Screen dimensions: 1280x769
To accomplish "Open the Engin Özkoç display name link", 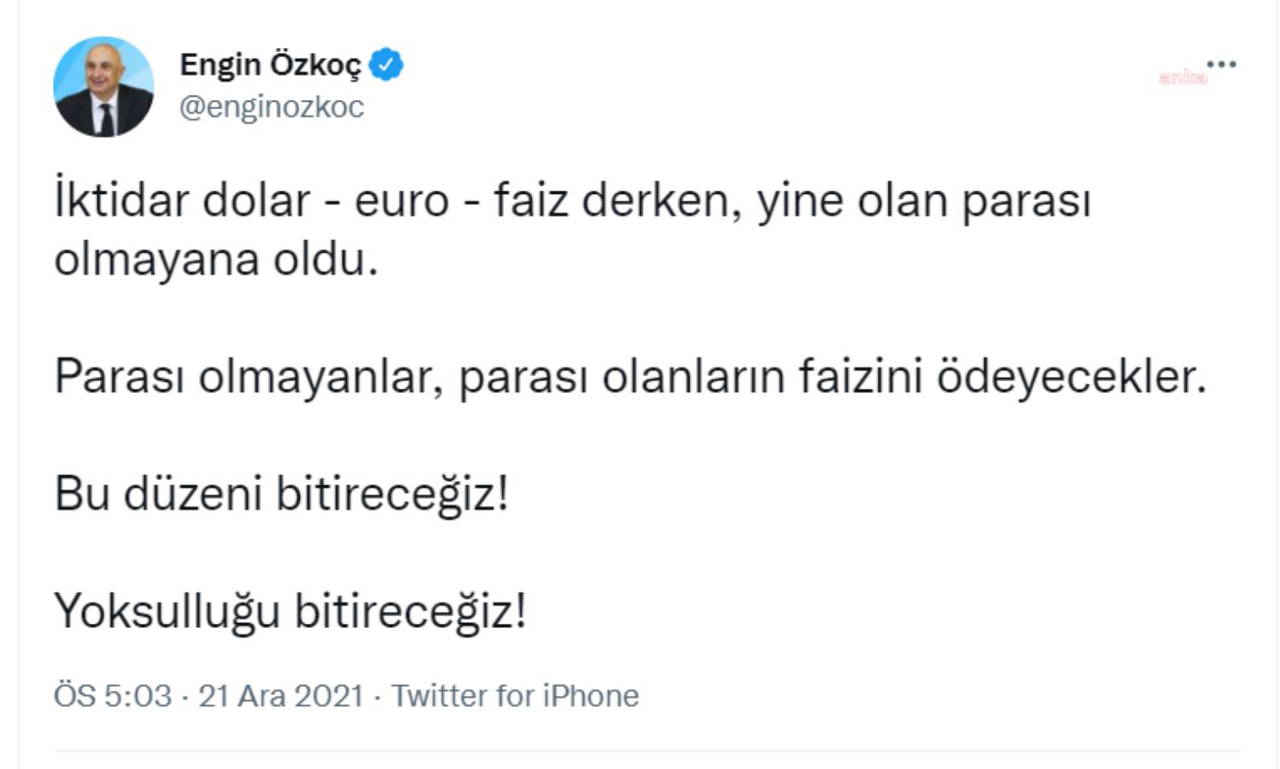I will [272, 66].
